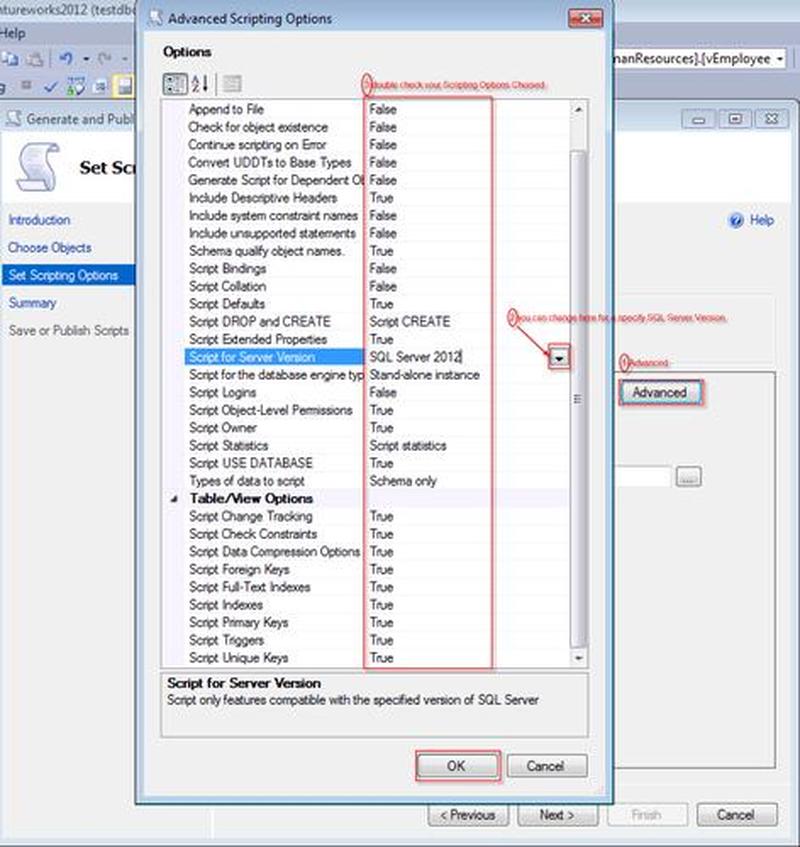Image resolution: width=800 pixels, height=847 pixels.
Task: Click the Previous button in the wizard
Action: 468,815
